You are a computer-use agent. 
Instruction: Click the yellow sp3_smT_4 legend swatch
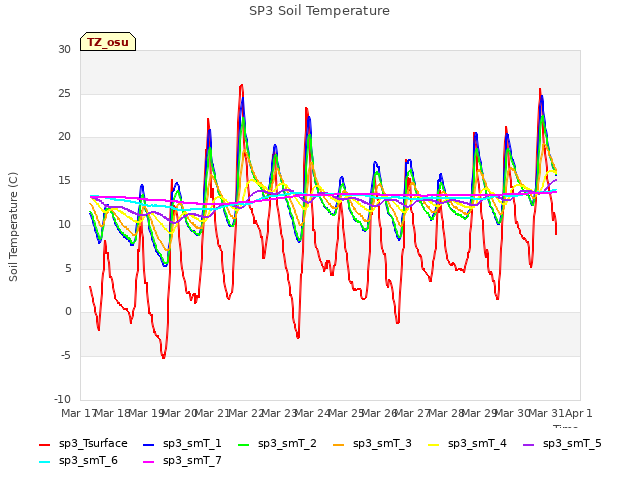[x=433, y=444]
